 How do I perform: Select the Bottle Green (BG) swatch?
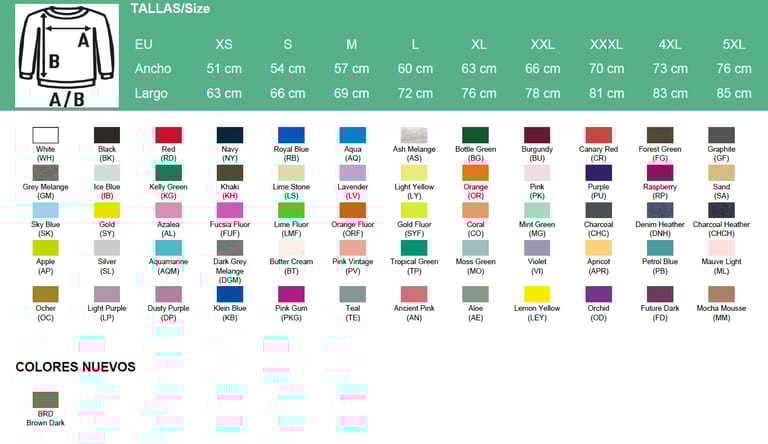(x=475, y=135)
